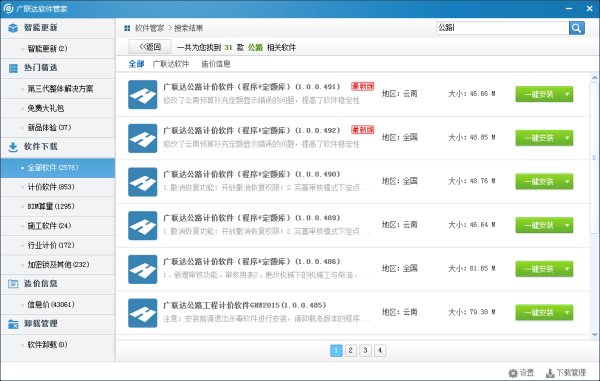Click 一键安装 for version 1.0.0.491
Image resolution: width=600 pixels, height=381 pixels.
tap(539, 94)
